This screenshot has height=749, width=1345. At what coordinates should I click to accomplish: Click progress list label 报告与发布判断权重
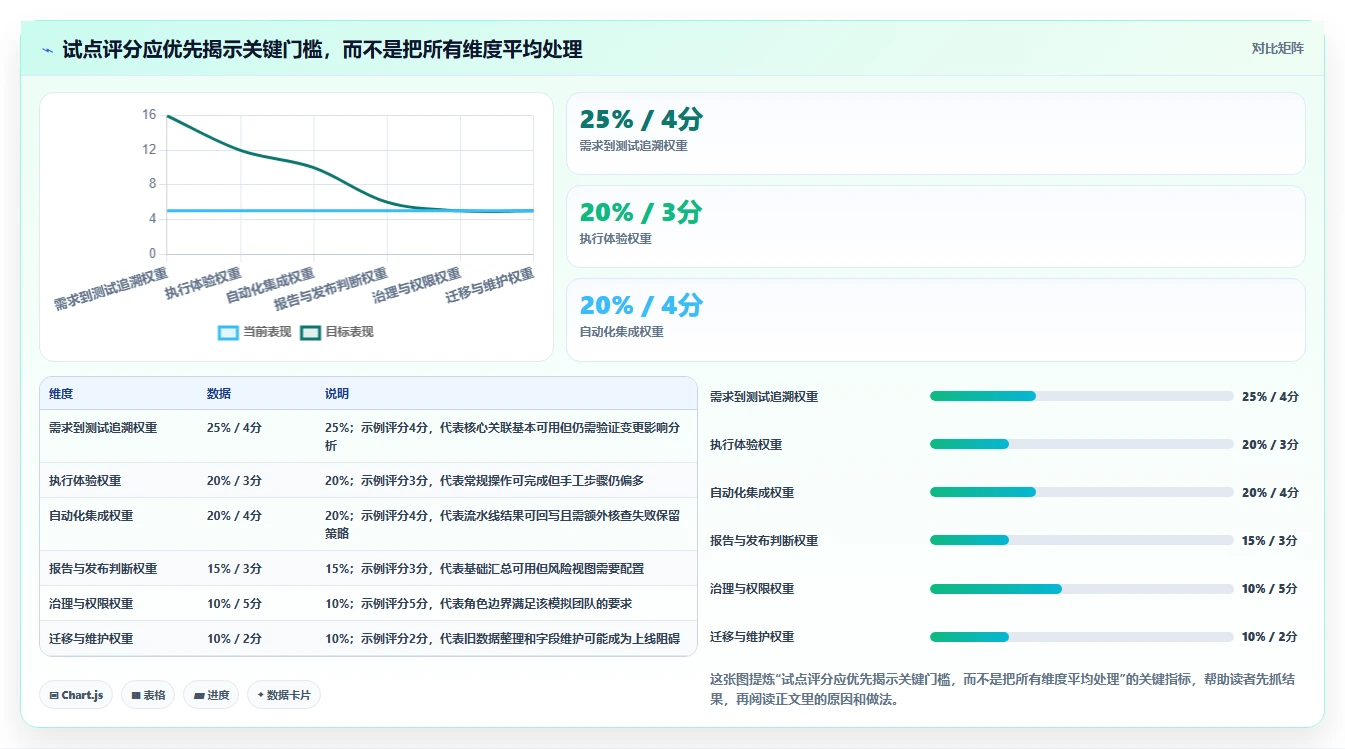764,540
